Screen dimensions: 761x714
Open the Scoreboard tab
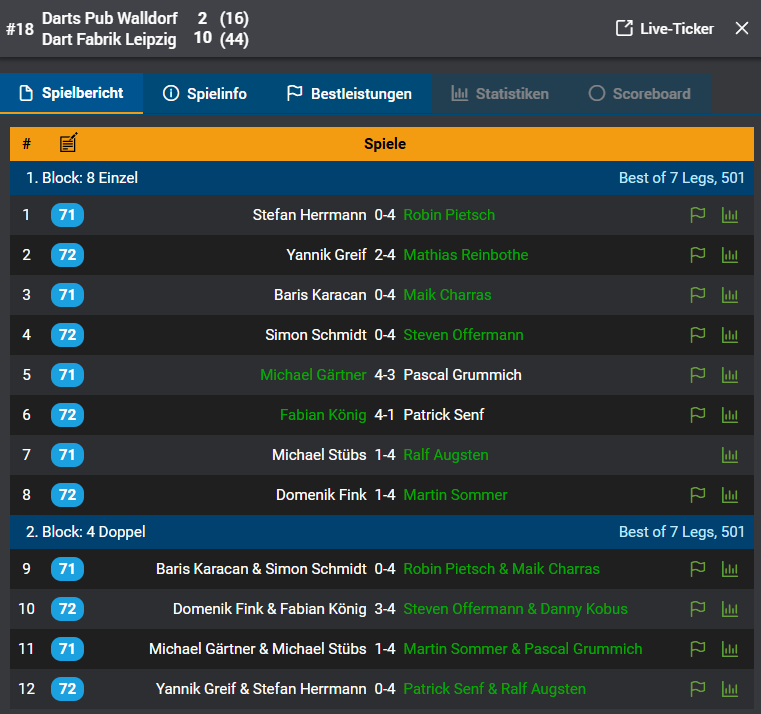[639, 94]
